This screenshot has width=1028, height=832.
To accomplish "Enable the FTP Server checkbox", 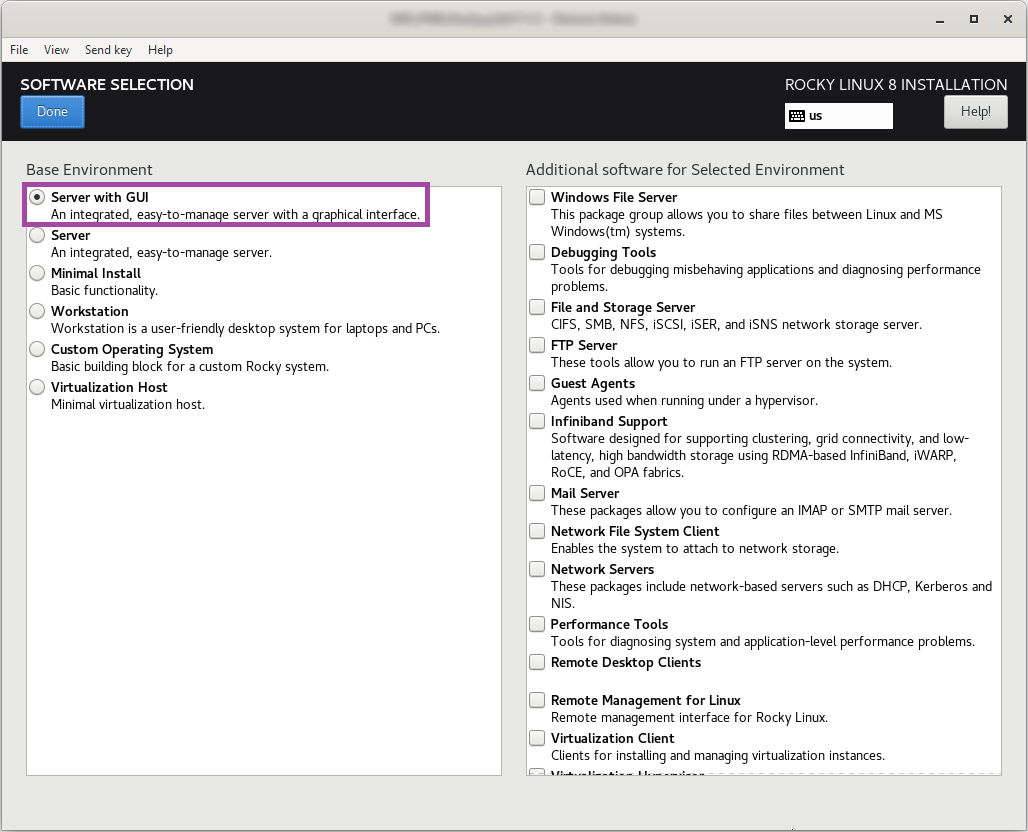I will tap(537, 345).
